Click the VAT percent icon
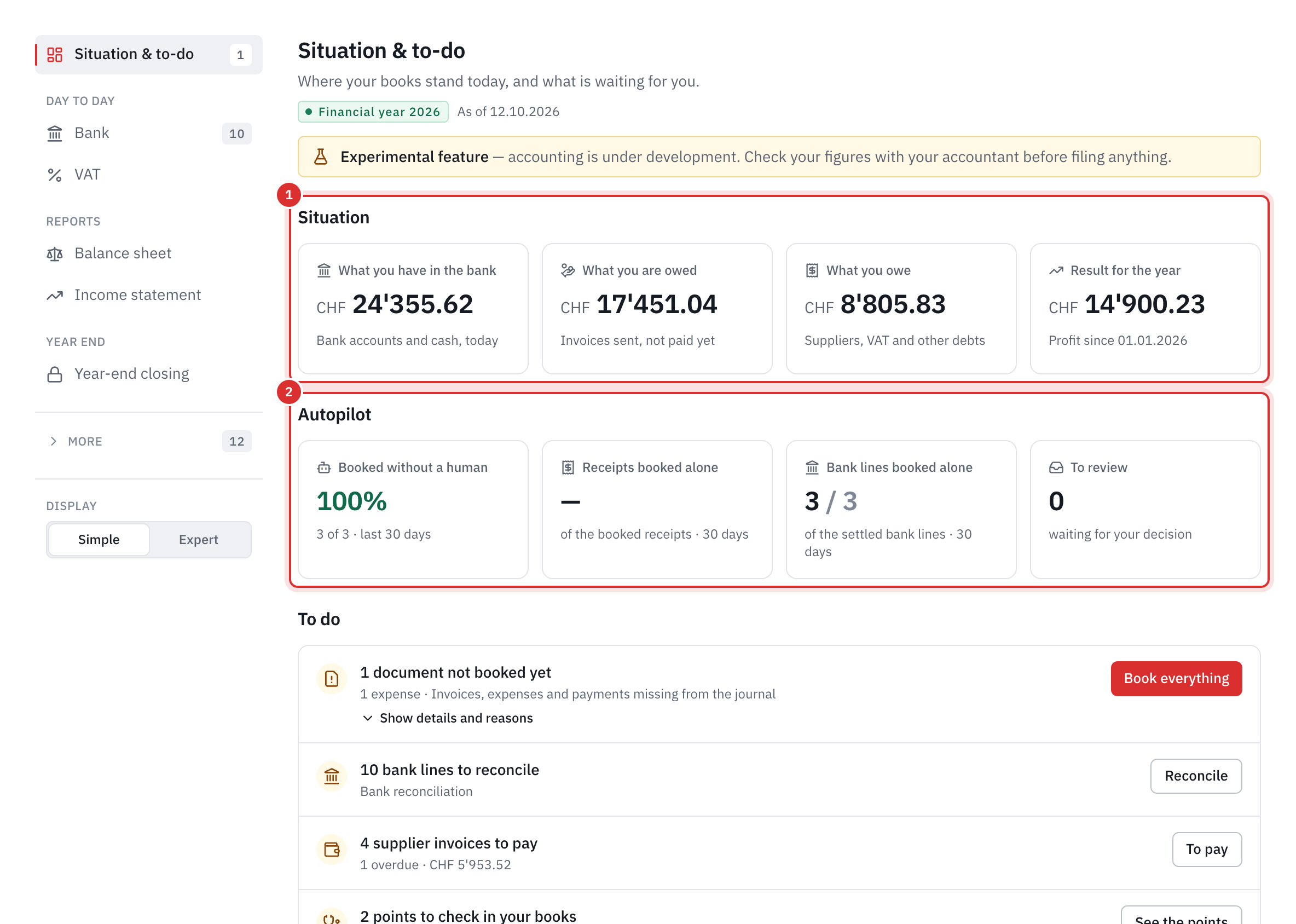1296x924 pixels. (55, 175)
